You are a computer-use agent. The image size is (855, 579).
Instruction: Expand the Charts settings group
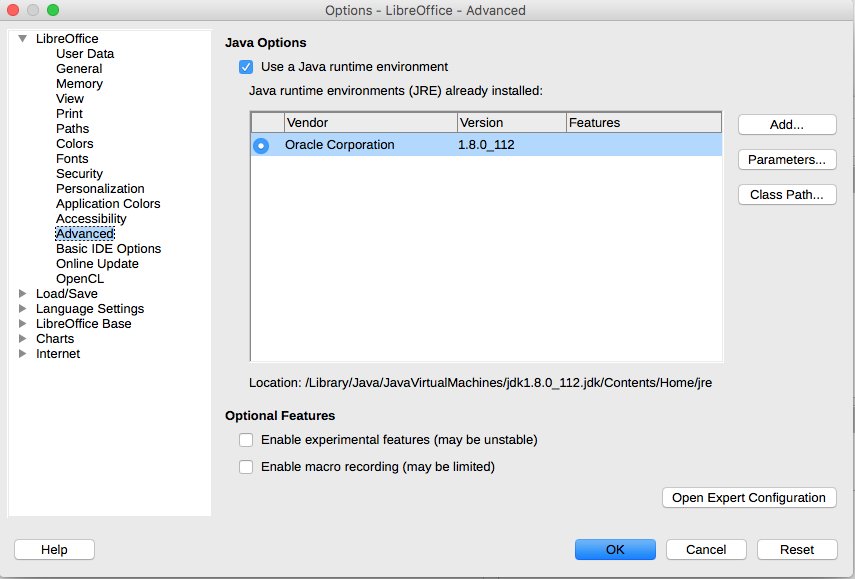(x=22, y=338)
